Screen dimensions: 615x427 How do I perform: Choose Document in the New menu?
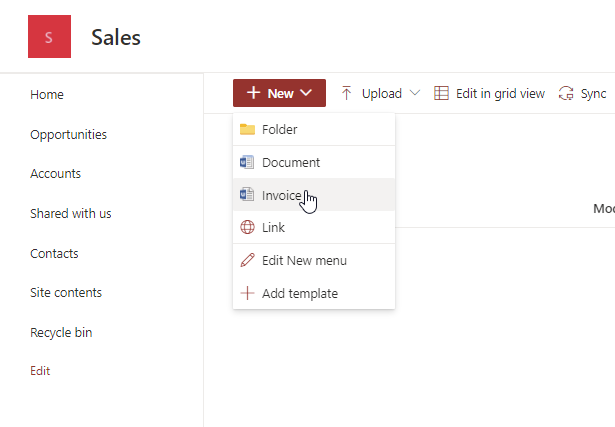[x=290, y=162]
